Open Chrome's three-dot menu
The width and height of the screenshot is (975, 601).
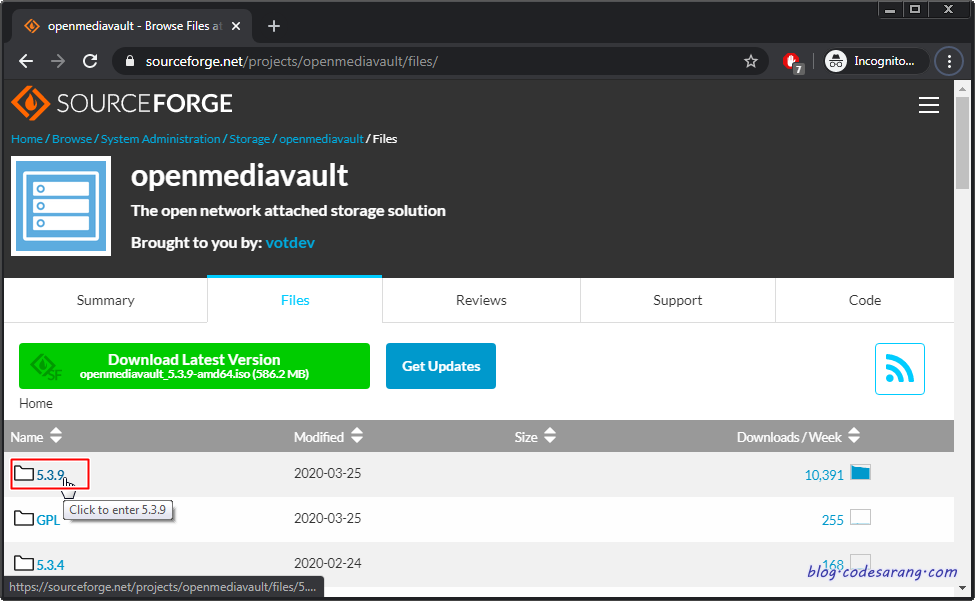point(949,61)
